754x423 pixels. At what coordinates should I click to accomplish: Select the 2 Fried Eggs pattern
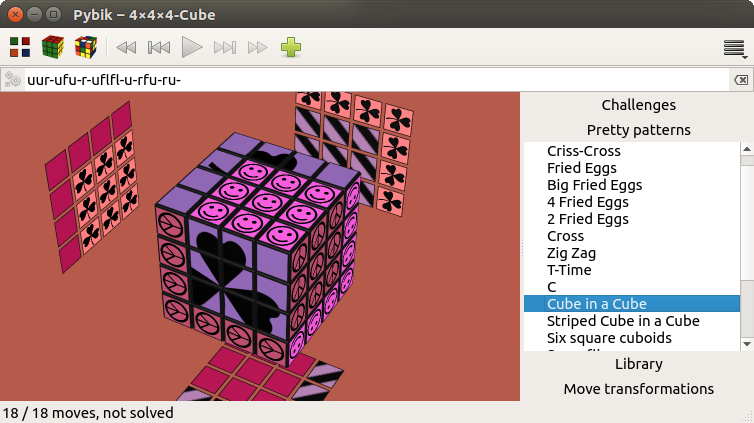coord(632,219)
